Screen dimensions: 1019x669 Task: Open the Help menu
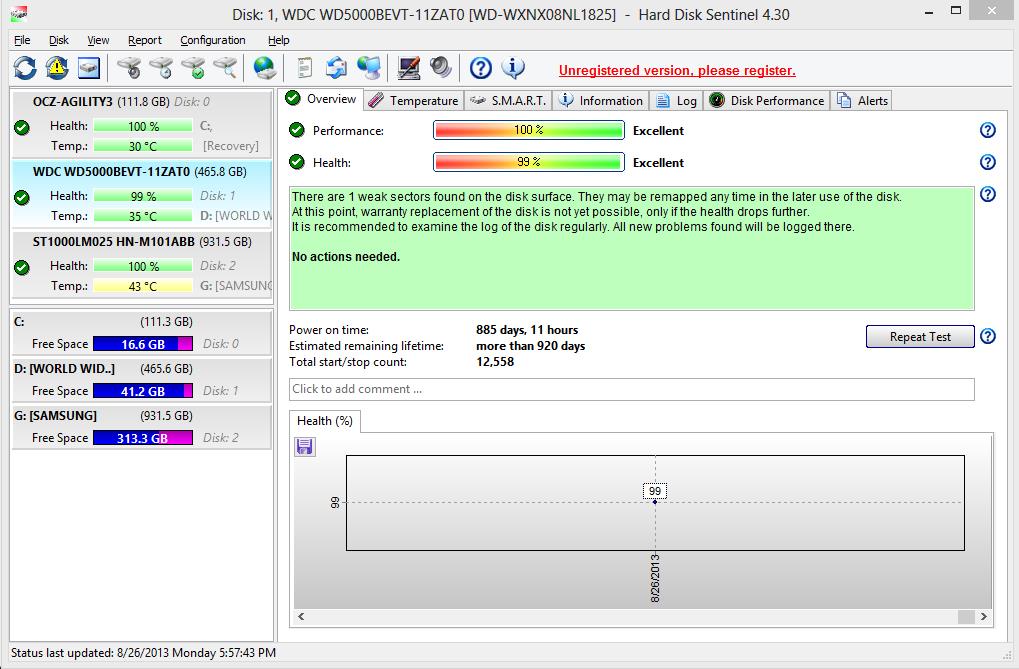tap(279, 40)
